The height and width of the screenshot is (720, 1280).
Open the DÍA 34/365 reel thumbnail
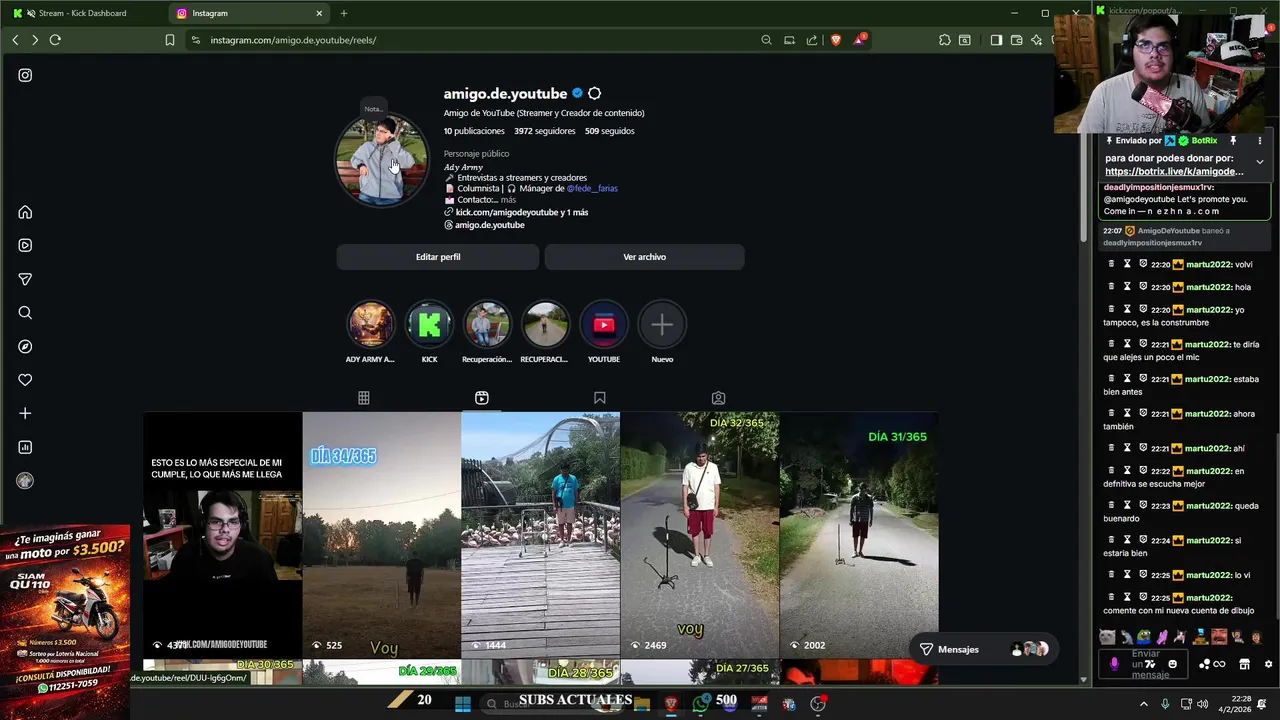click(381, 535)
